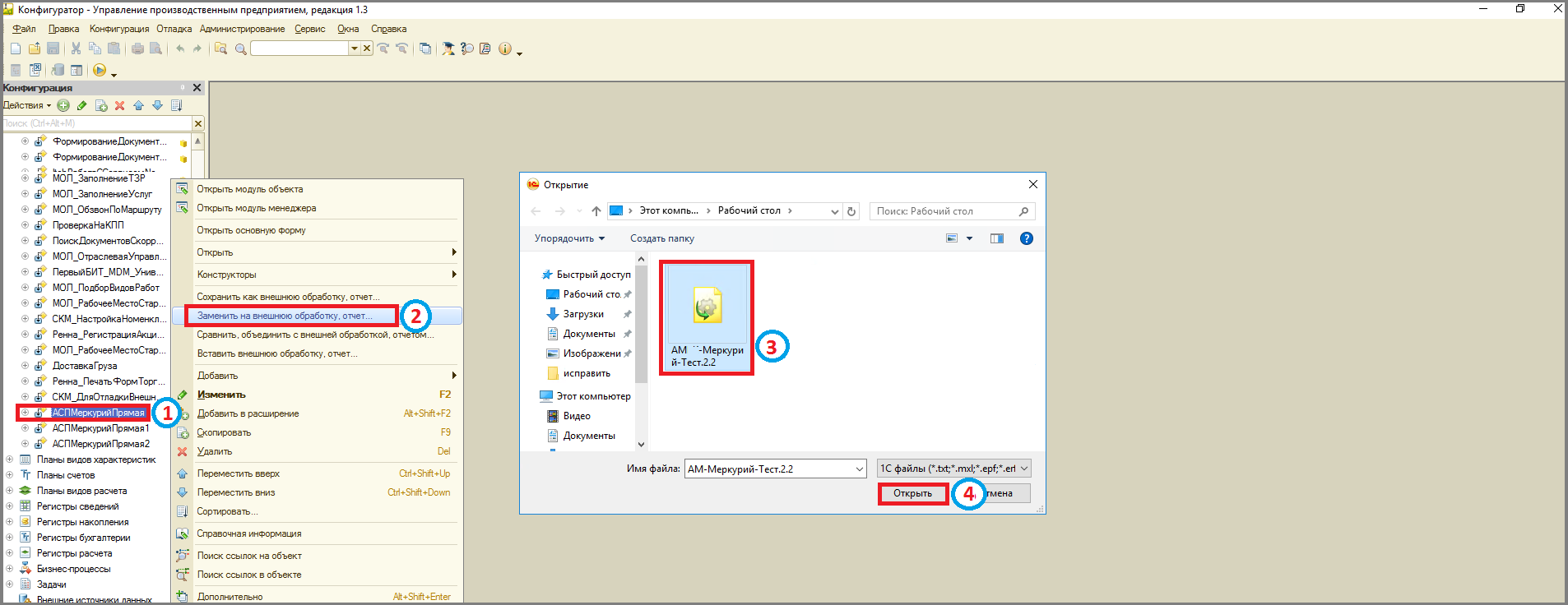Close the Конфигурация panel with its X
The image size is (1568, 605).
coord(197,88)
